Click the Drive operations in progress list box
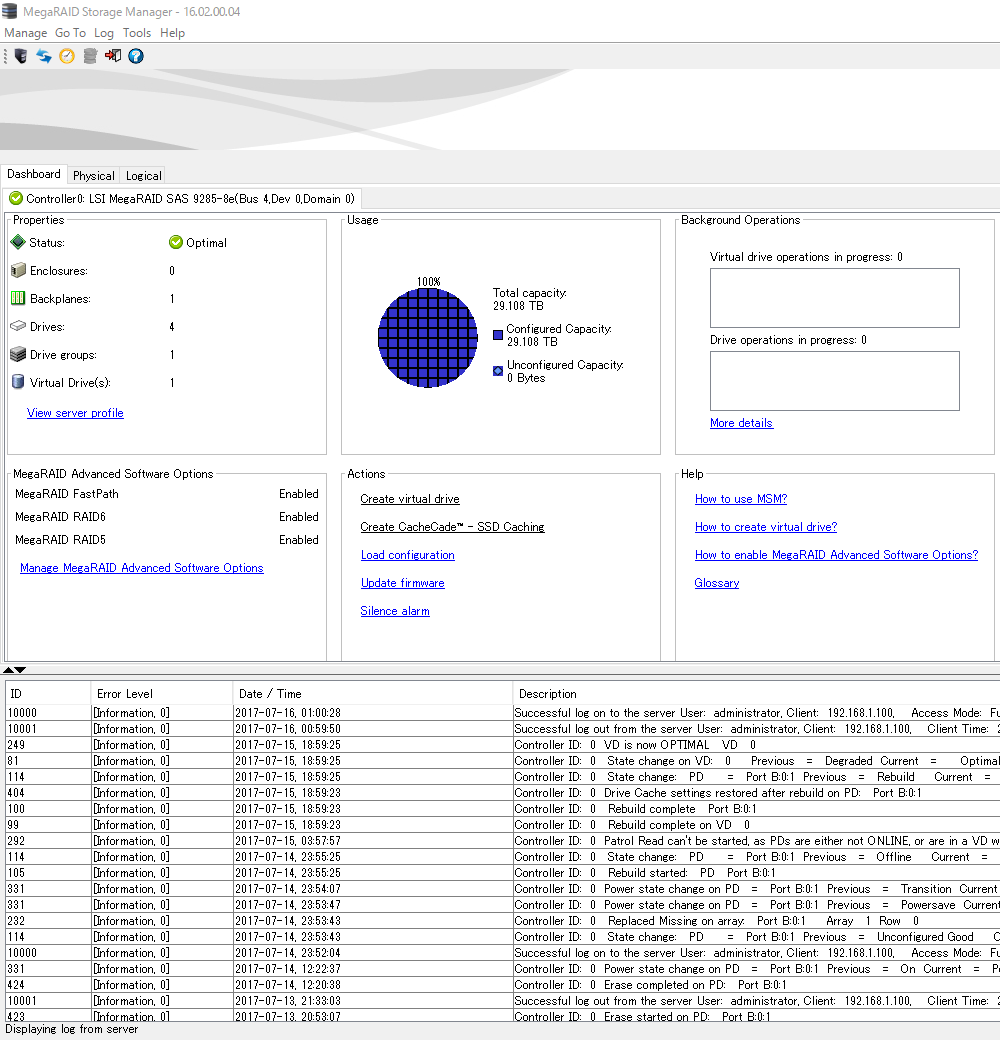Viewport: 1000px width, 1040px height. coord(834,381)
